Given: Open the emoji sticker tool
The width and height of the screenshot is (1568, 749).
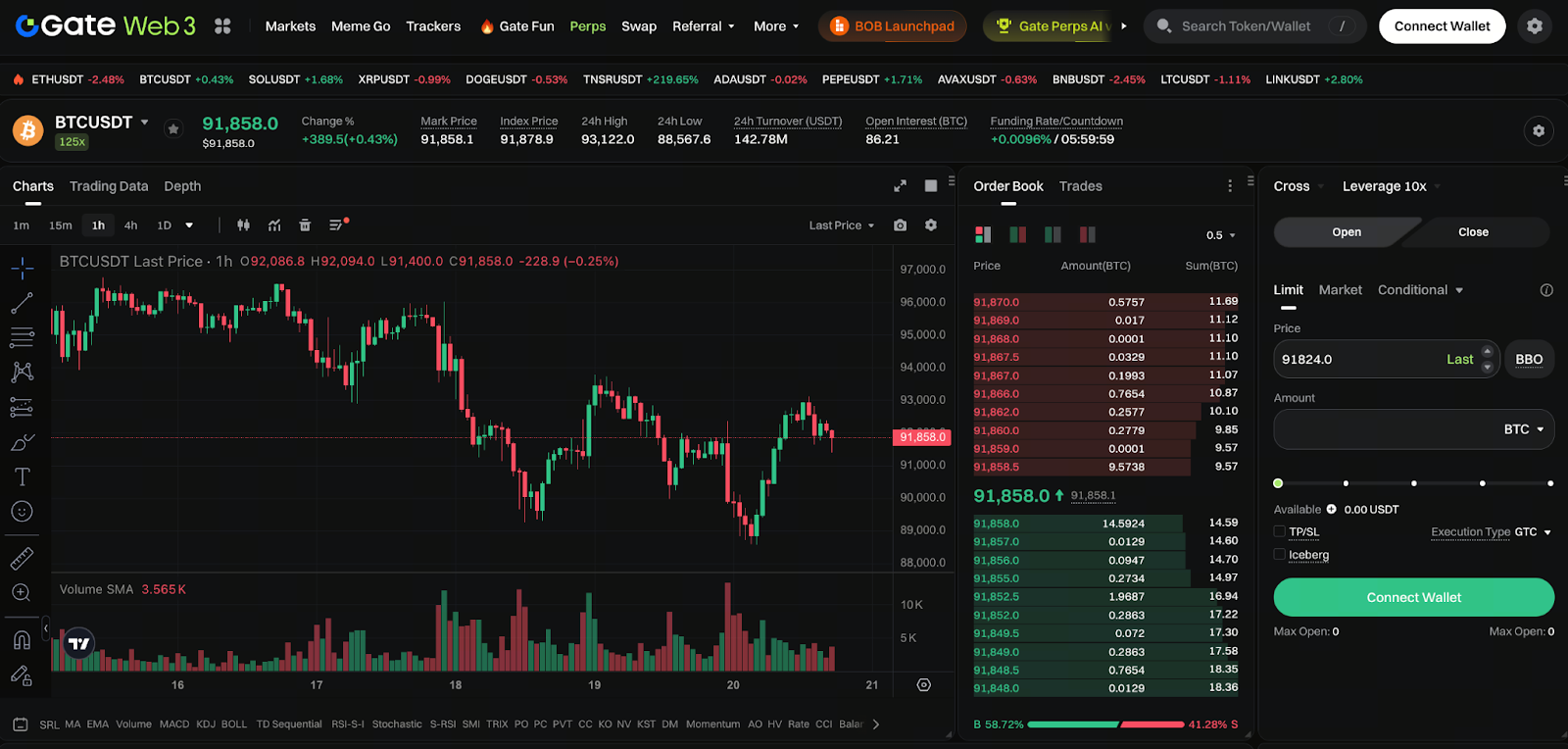Looking at the screenshot, I should point(22,512).
